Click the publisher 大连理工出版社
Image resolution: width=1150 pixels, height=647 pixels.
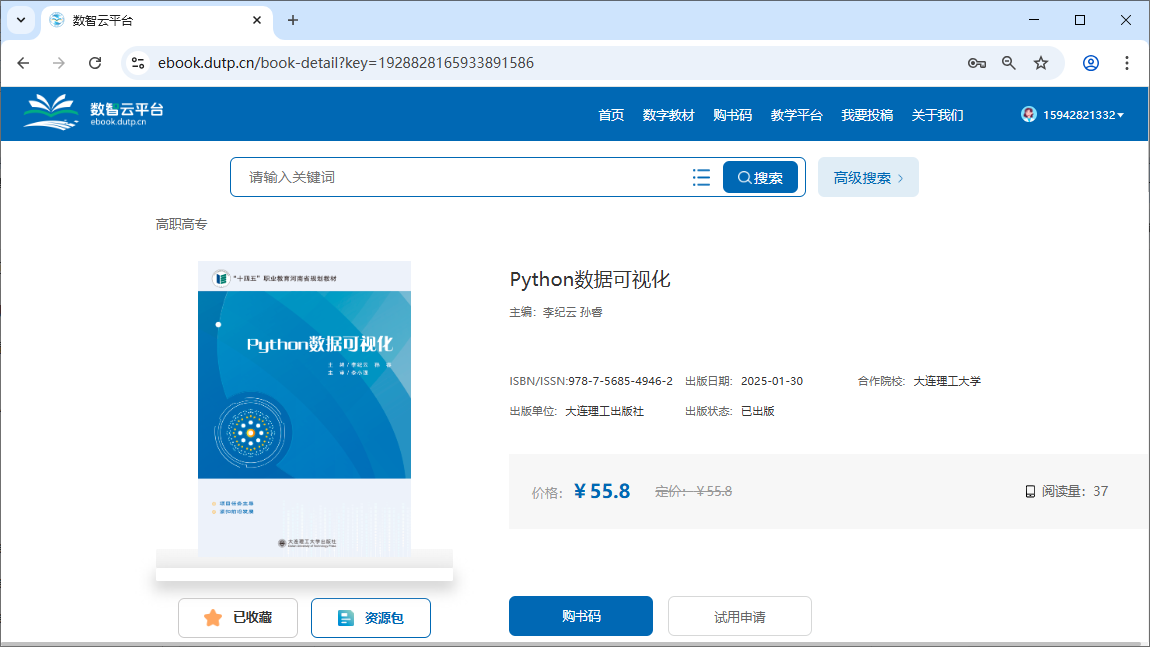tap(604, 412)
